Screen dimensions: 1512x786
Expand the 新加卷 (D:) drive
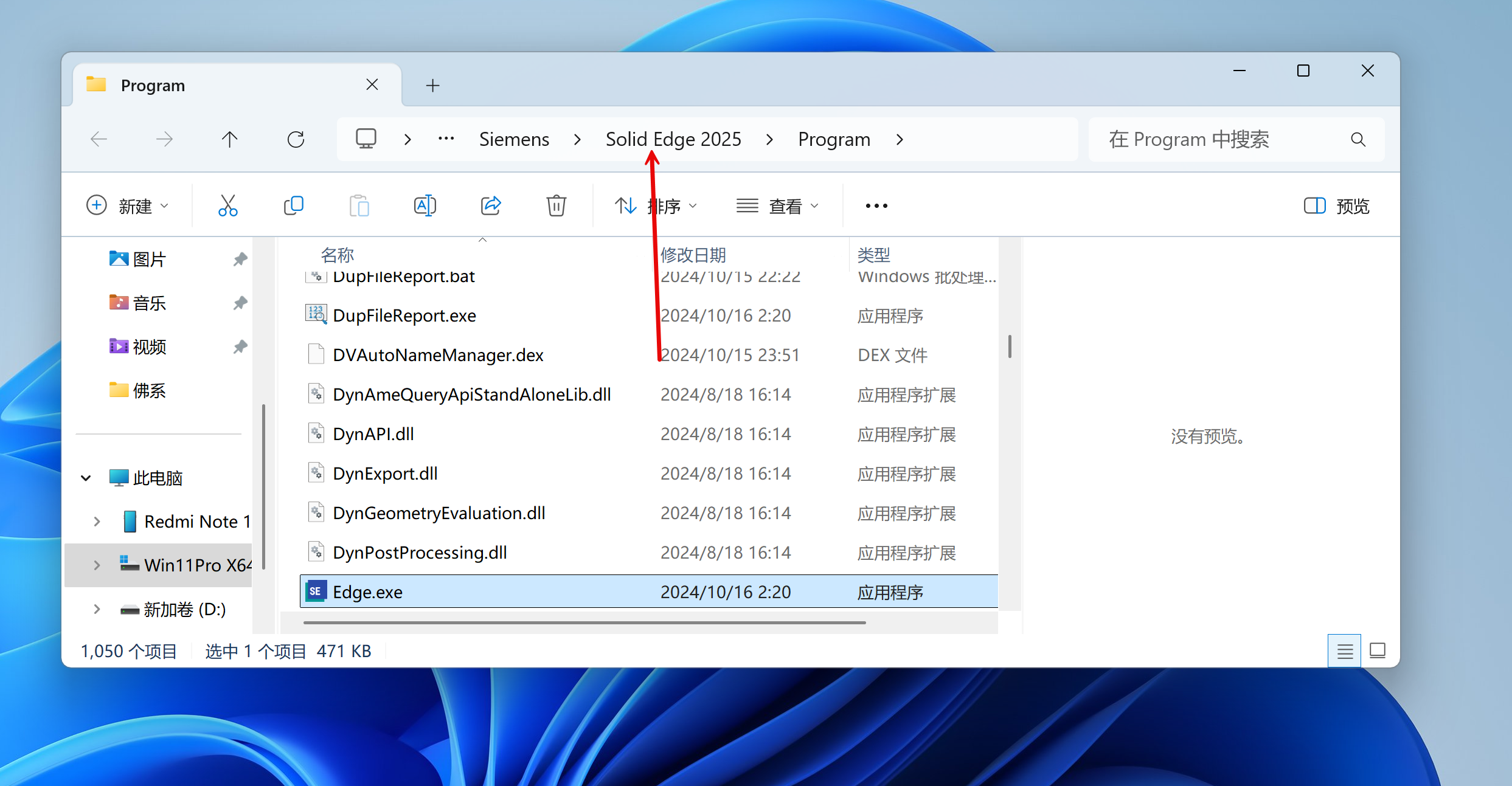[97, 609]
